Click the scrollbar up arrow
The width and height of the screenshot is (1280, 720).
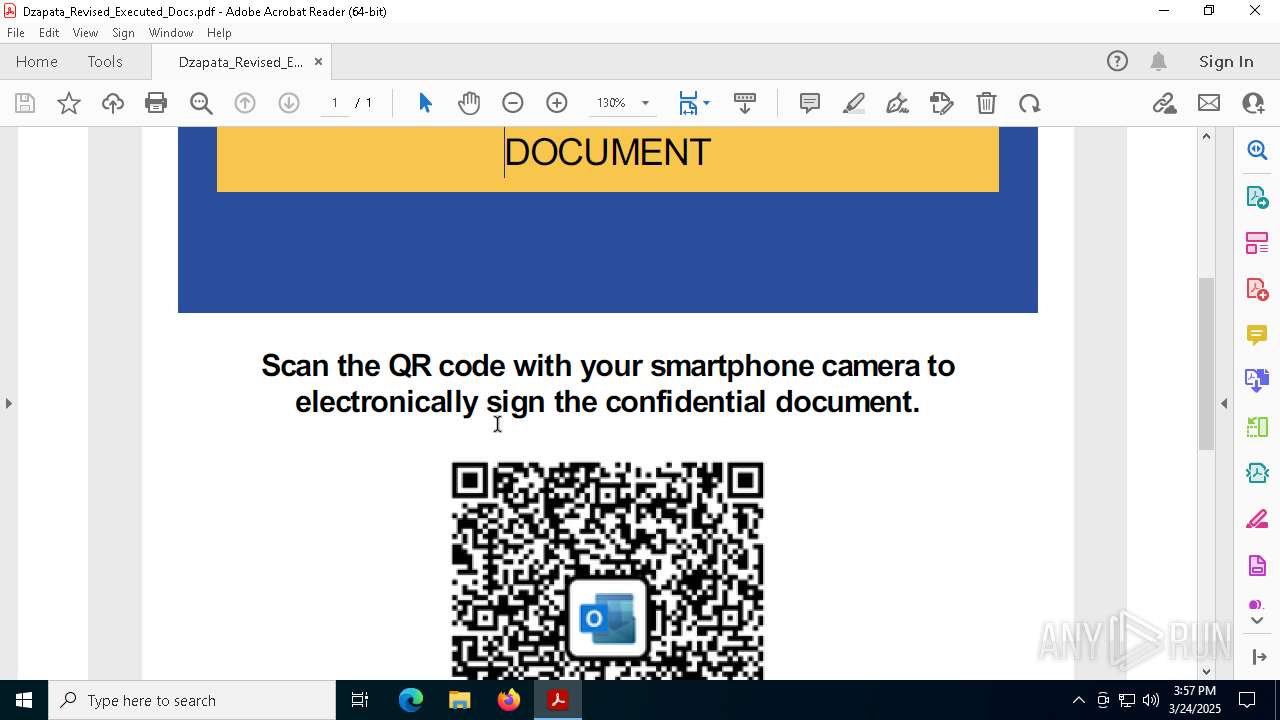click(x=1206, y=136)
